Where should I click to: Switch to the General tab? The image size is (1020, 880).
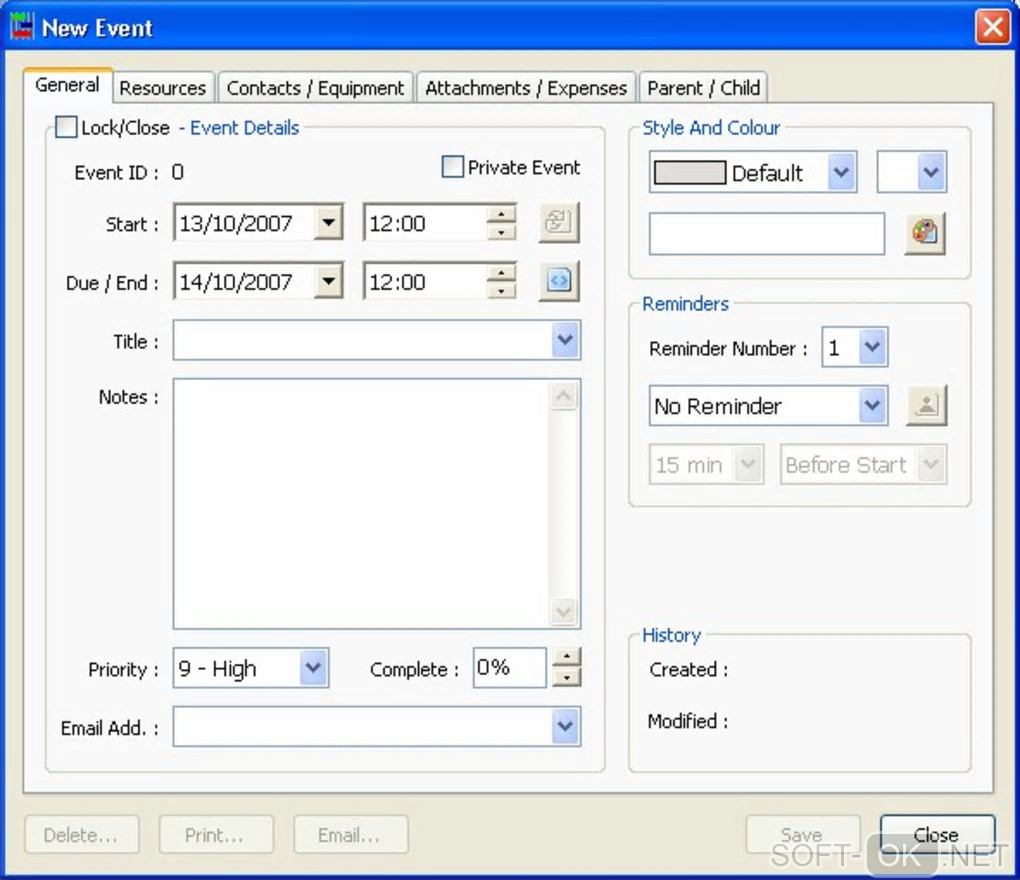pyautogui.click(x=68, y=85)
